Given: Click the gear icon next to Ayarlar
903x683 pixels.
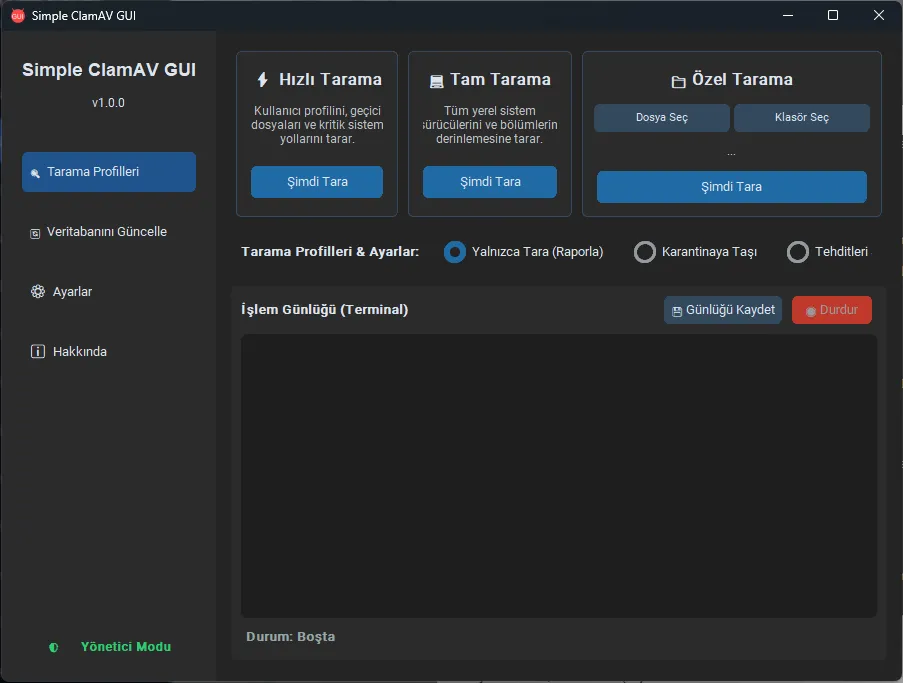Looking at the screenshot, I should [38, 291].
